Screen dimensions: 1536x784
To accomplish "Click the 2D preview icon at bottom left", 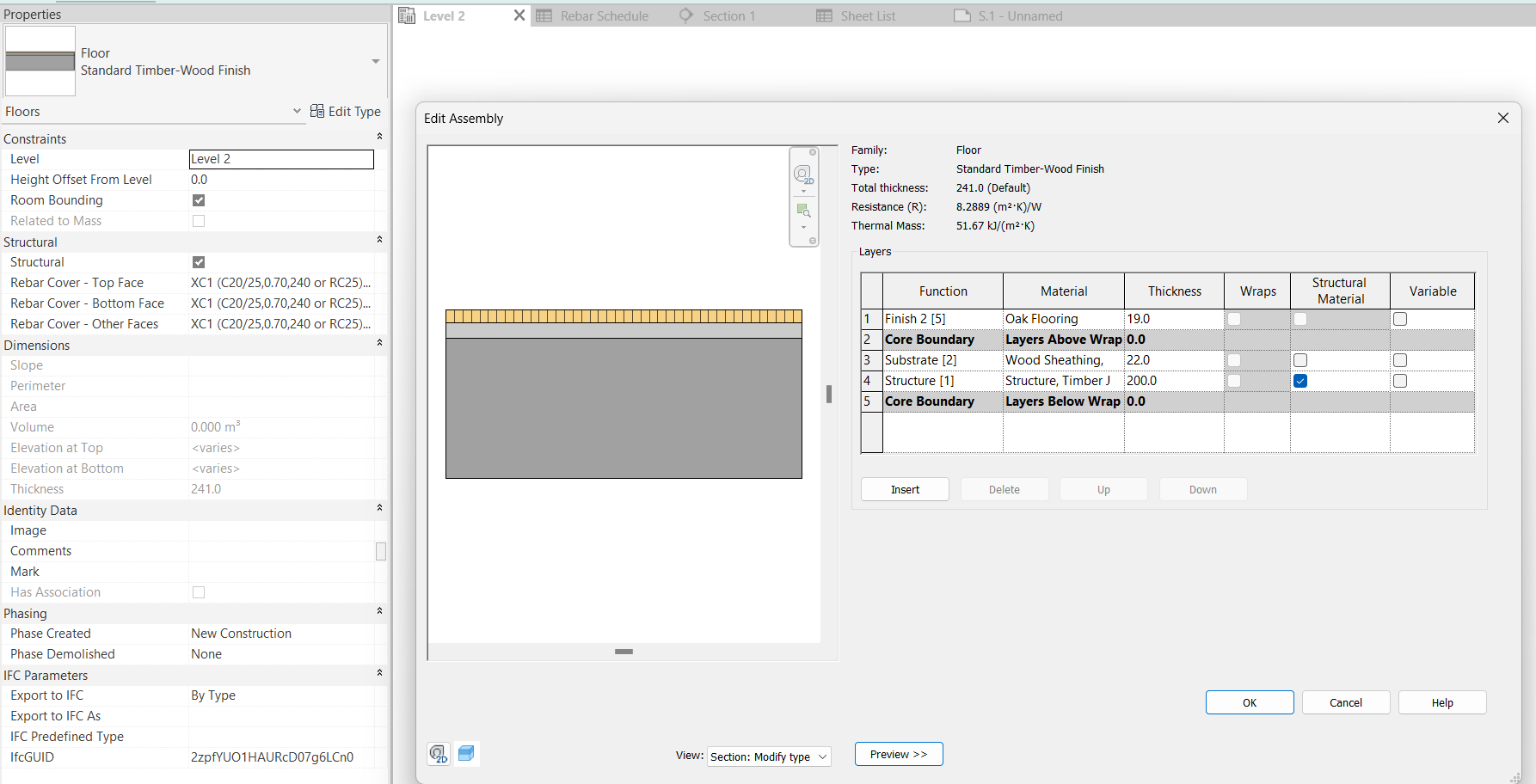I will coord(439,754).
